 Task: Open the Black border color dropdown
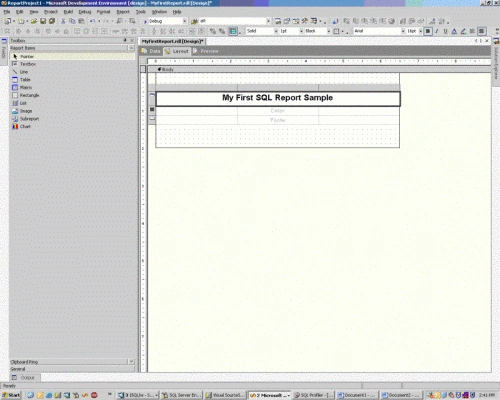pos(328,31)
